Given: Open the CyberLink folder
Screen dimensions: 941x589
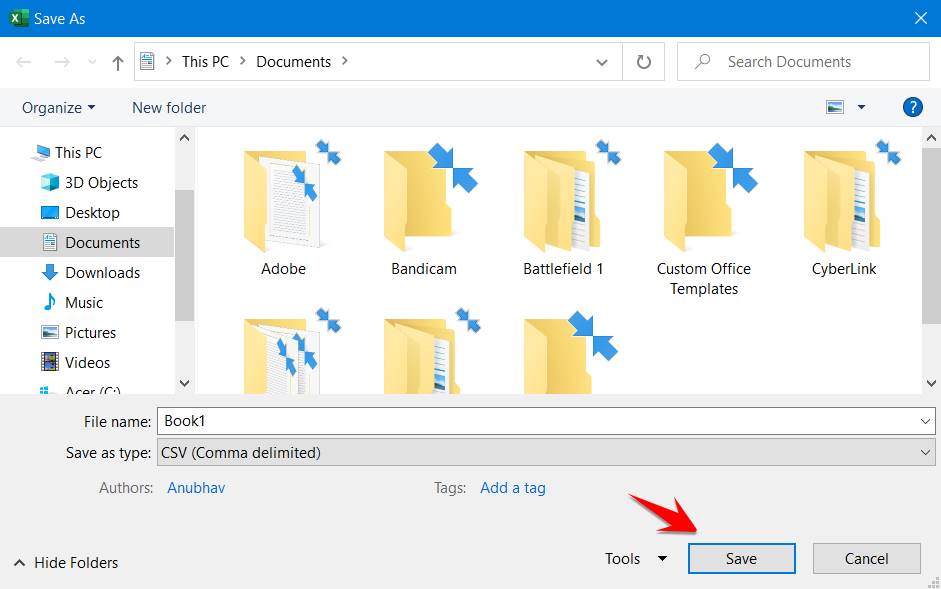Looking at the screenshot, I should click(844, 207).
